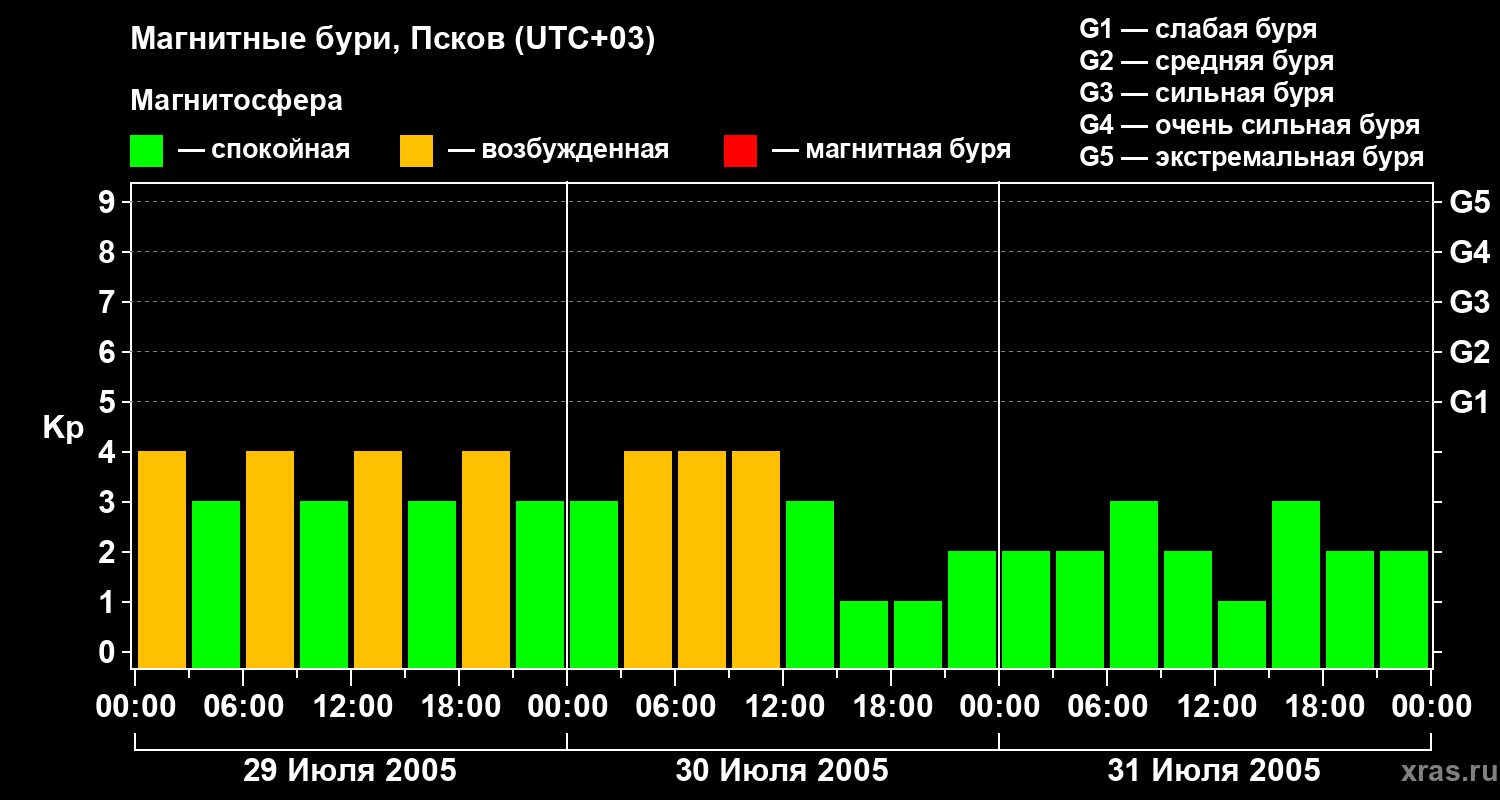The height and width of the screenshot is (800, 1500).
Task: Click the green 'спокойная' legend swatch
Action: click(x=147, y=151)
